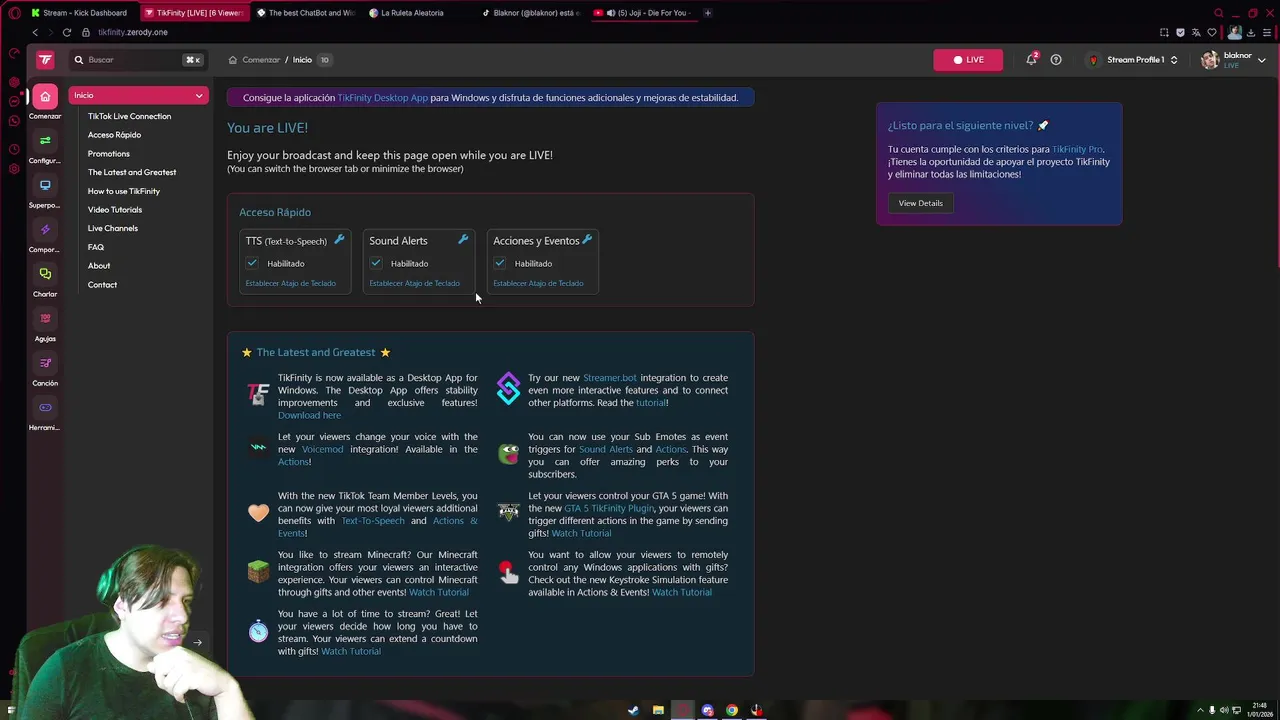Select Promotions menu item
This screenshot has height=720, width=1280.
point(108,154)
